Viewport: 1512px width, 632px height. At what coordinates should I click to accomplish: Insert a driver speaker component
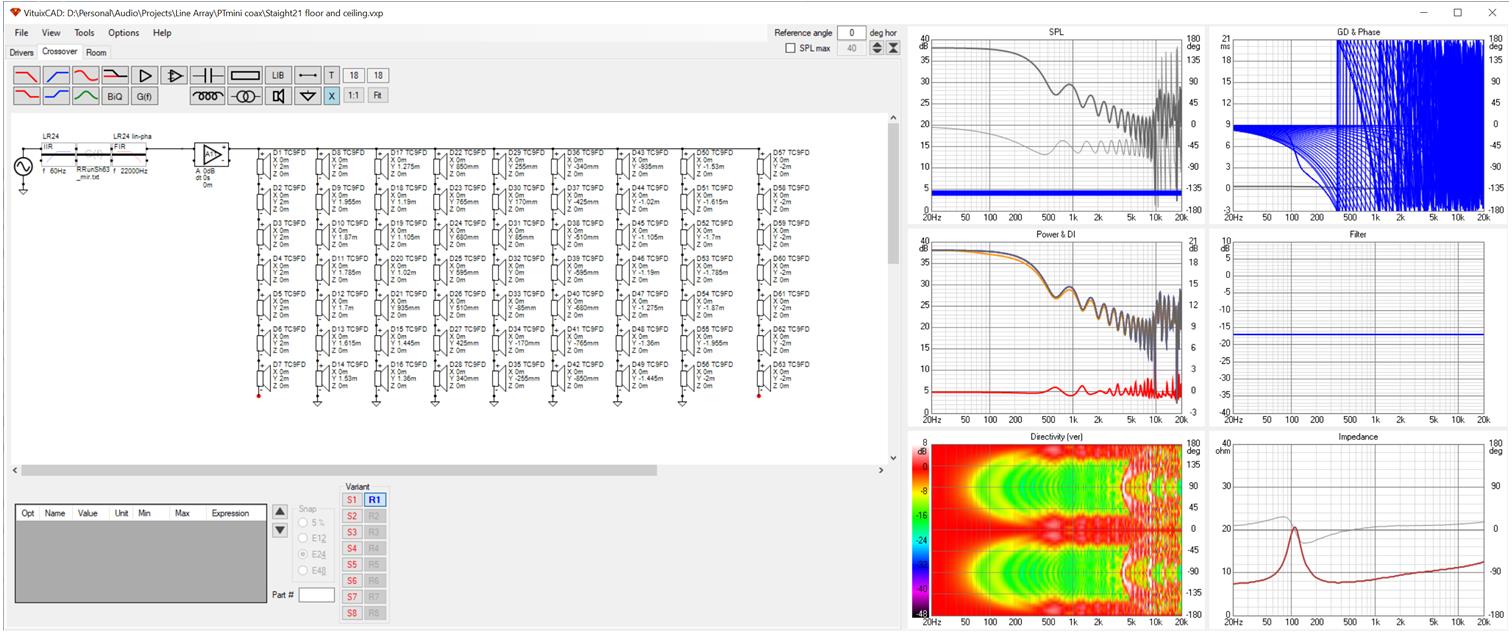[x=278, y=96]
